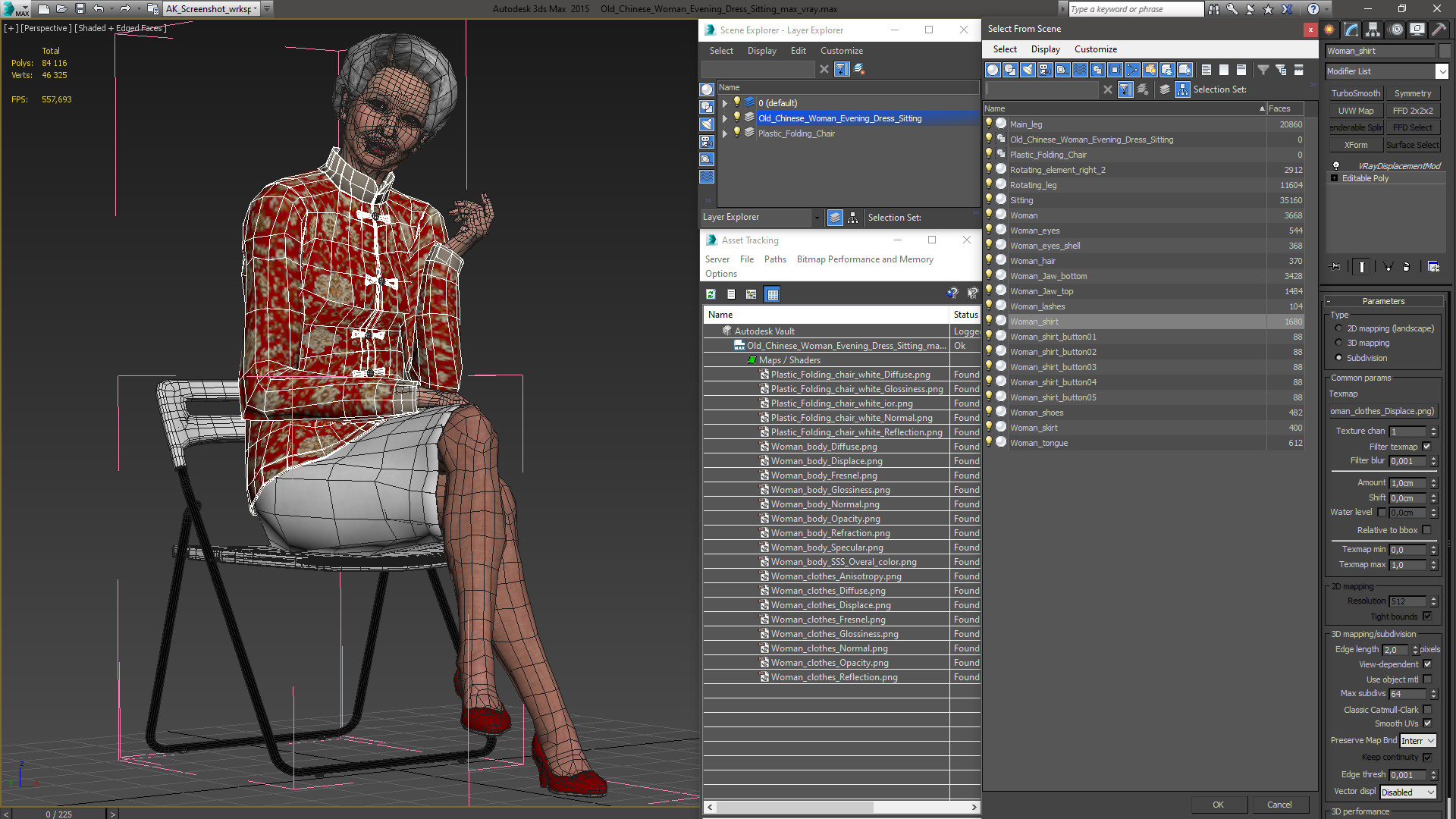
Task: Select Table View icon in Asset Tracking toolbar
Action: tap(773, 294)
